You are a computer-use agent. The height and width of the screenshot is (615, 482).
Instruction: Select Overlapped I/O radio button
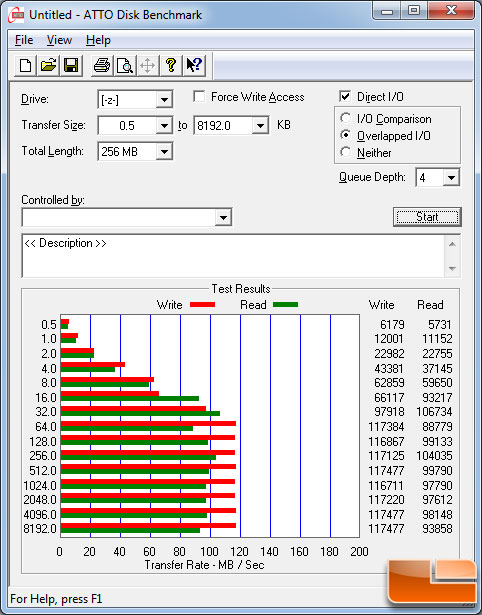(x=346, y=135)
